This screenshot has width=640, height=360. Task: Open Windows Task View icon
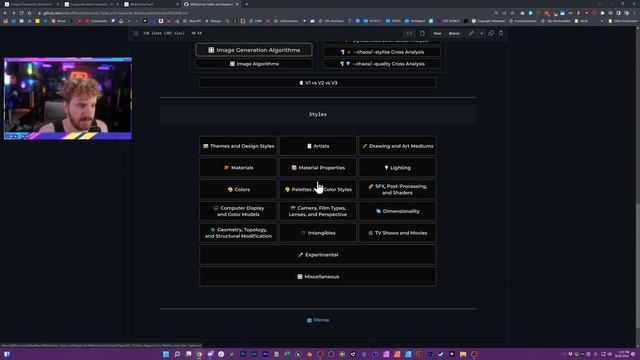[188, 354]
